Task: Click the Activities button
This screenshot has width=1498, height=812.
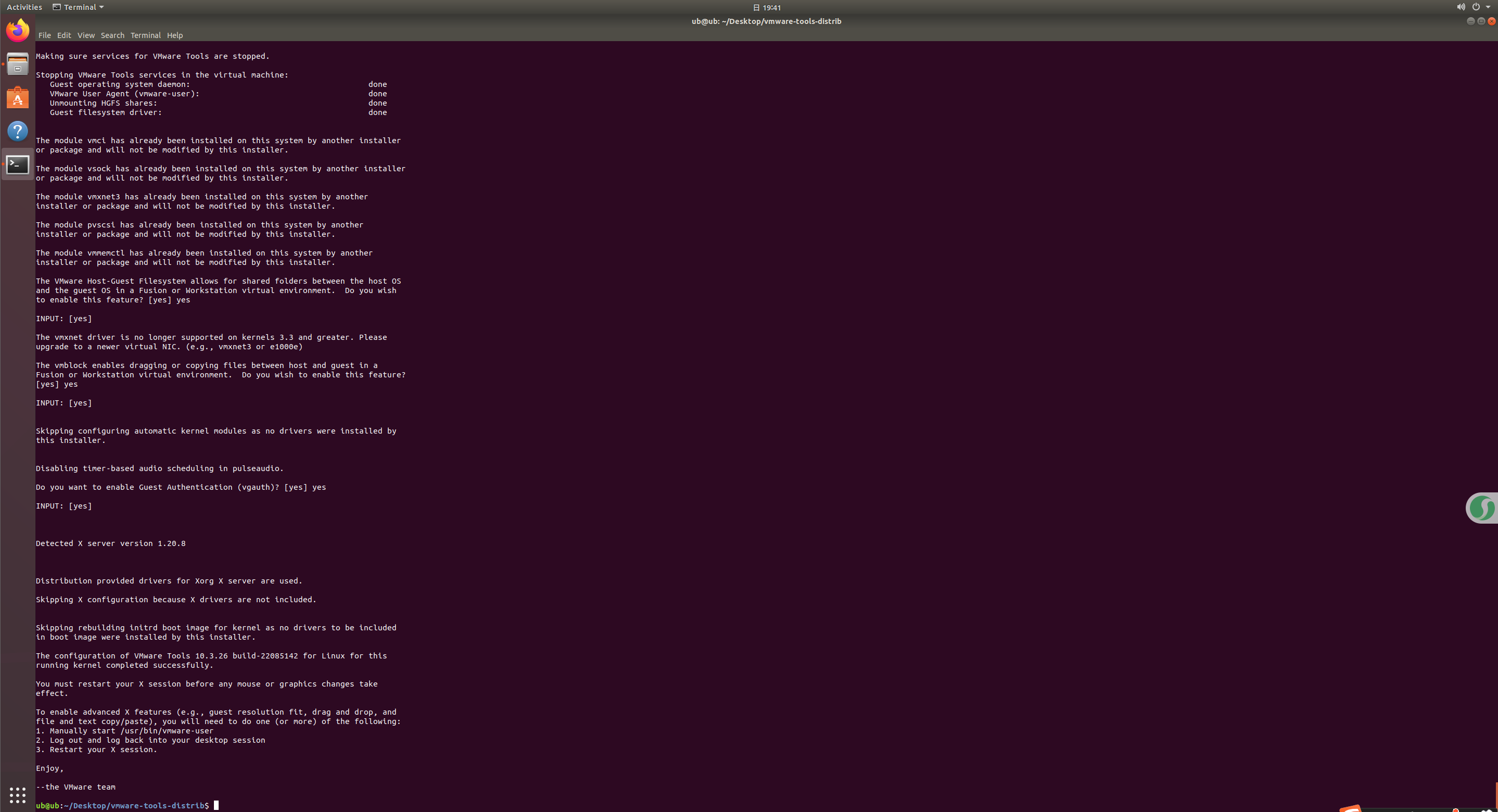Action: pyautogui.click(x=24, y=7)
